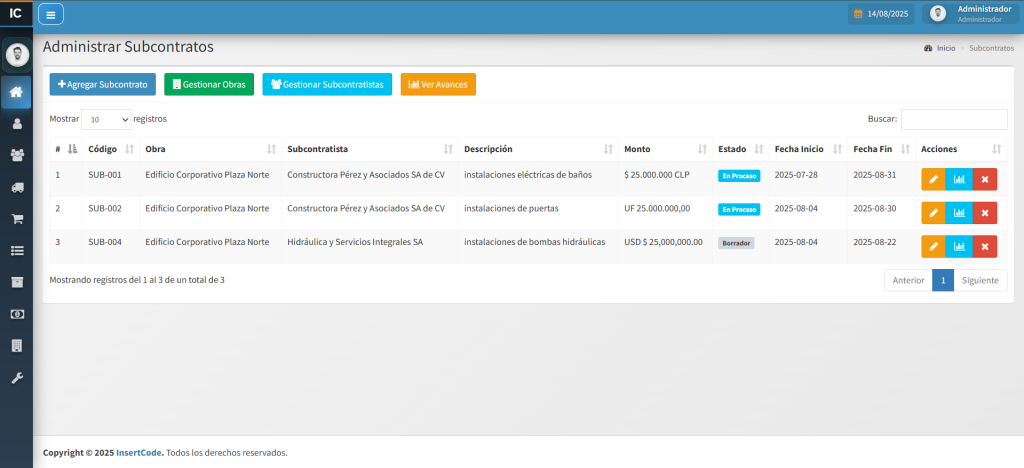Open the group users icon in sidebar

[x=16, y=155]
